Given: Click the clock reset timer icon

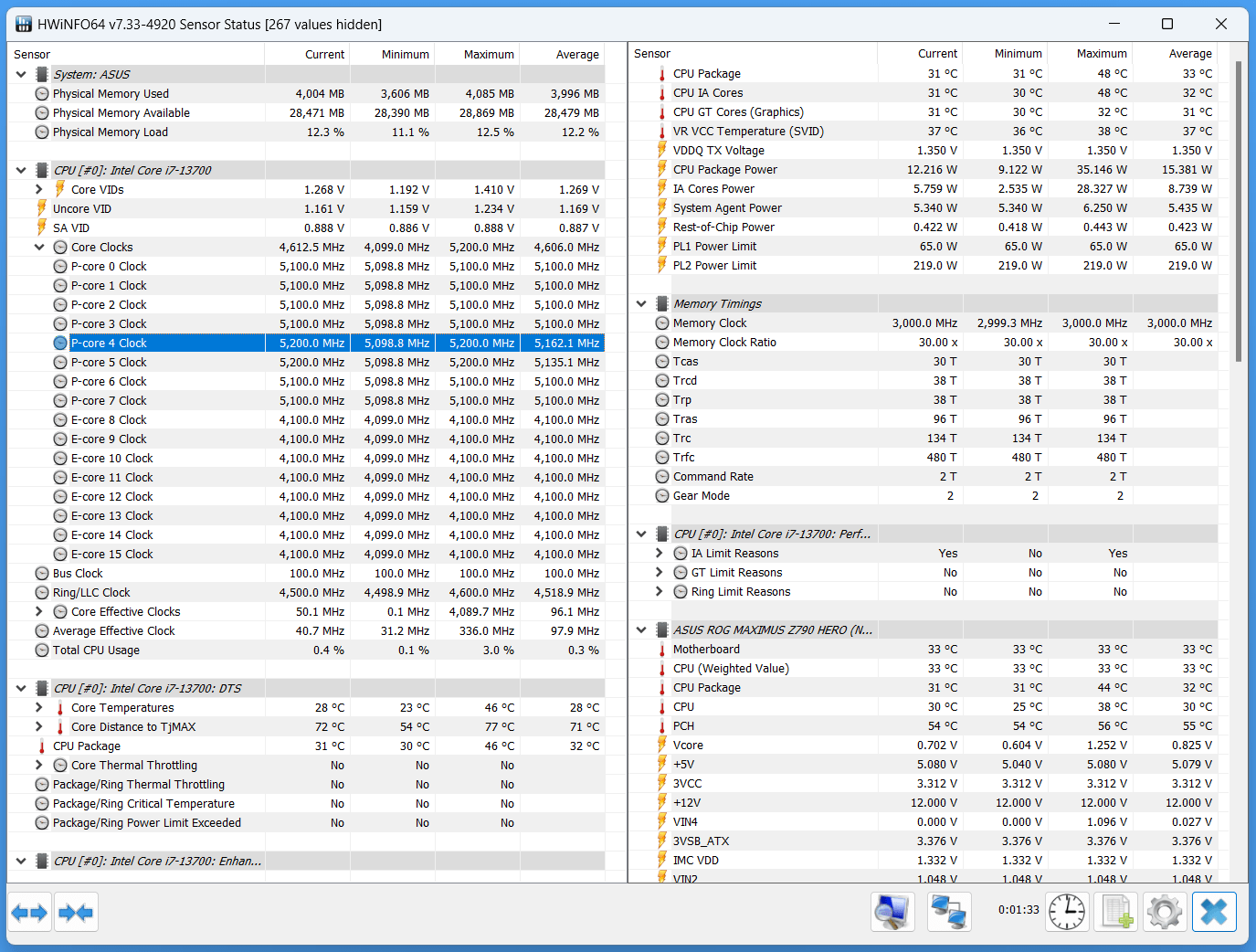Looking at the screenshot, I should click(x=1067, y=912).
